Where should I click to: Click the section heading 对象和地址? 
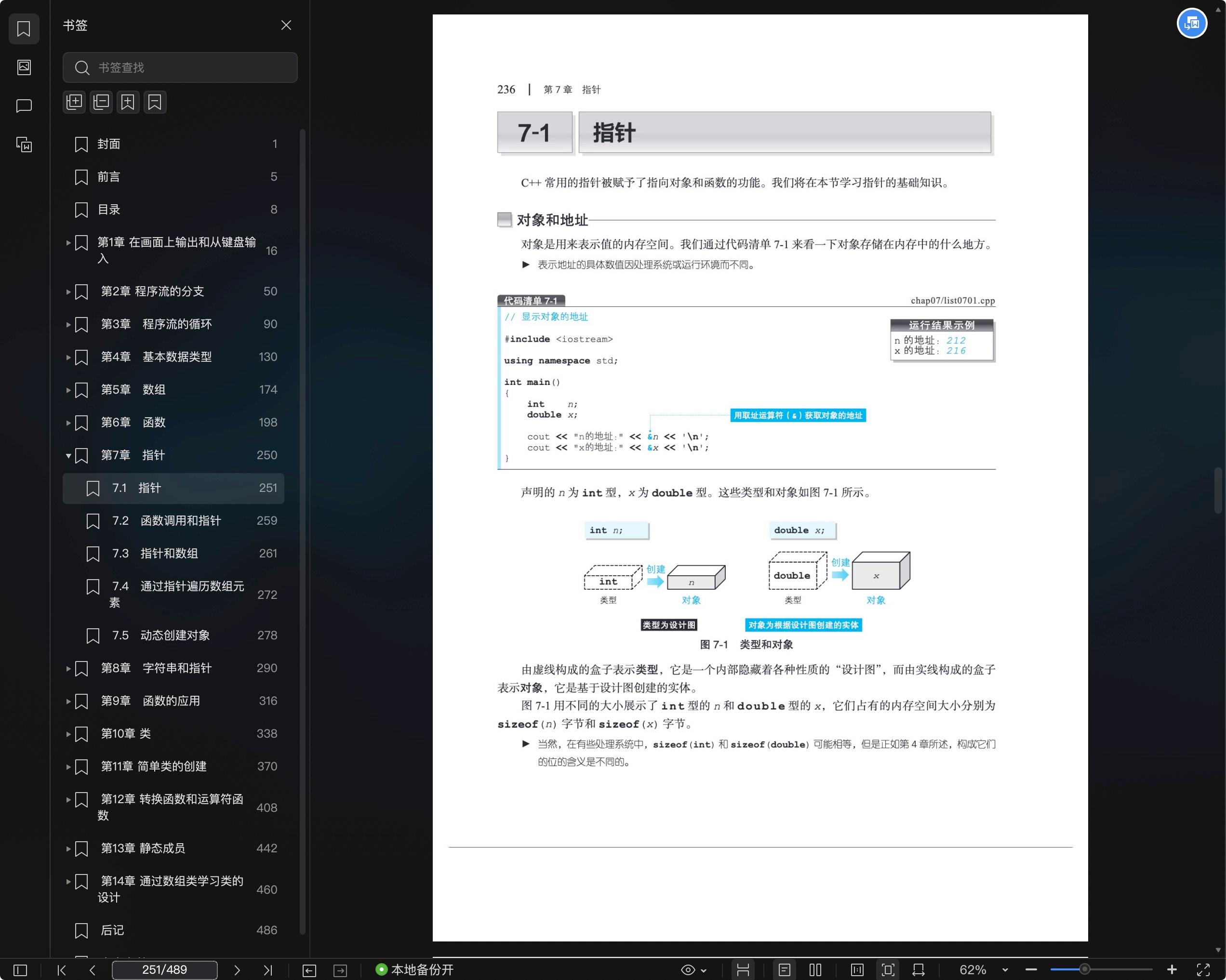[552, 220]
